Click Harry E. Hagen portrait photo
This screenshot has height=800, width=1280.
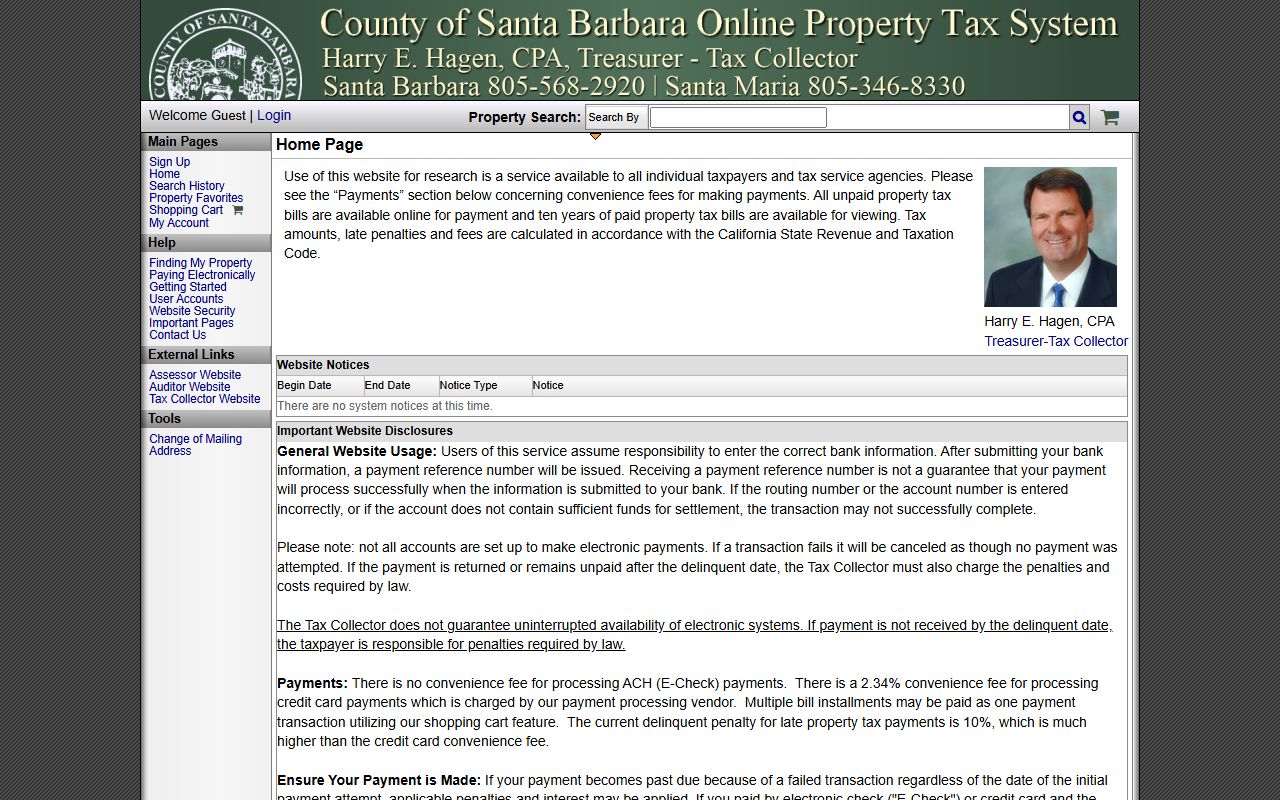pos(1050,237)
